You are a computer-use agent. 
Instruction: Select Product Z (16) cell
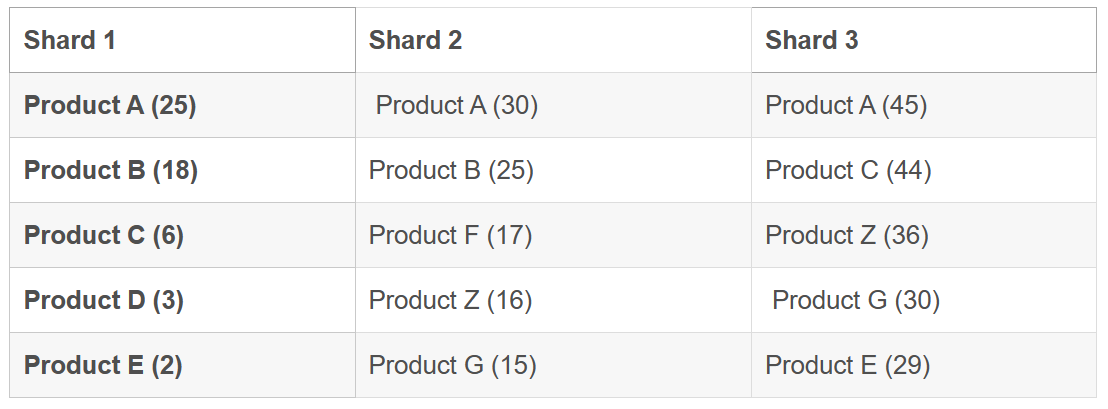coord(553,300)
